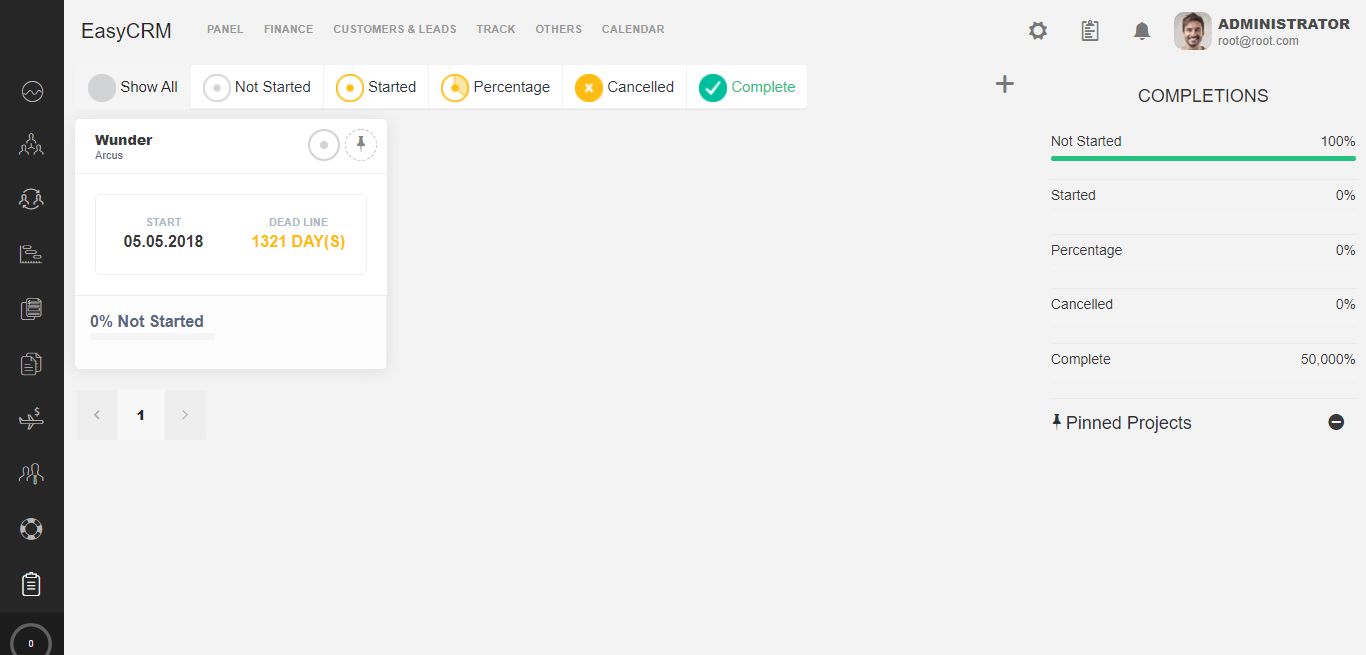1366x655 pixels.
Task: Open the ADMINISTRATOR profile name
Action: point(1284,24)
